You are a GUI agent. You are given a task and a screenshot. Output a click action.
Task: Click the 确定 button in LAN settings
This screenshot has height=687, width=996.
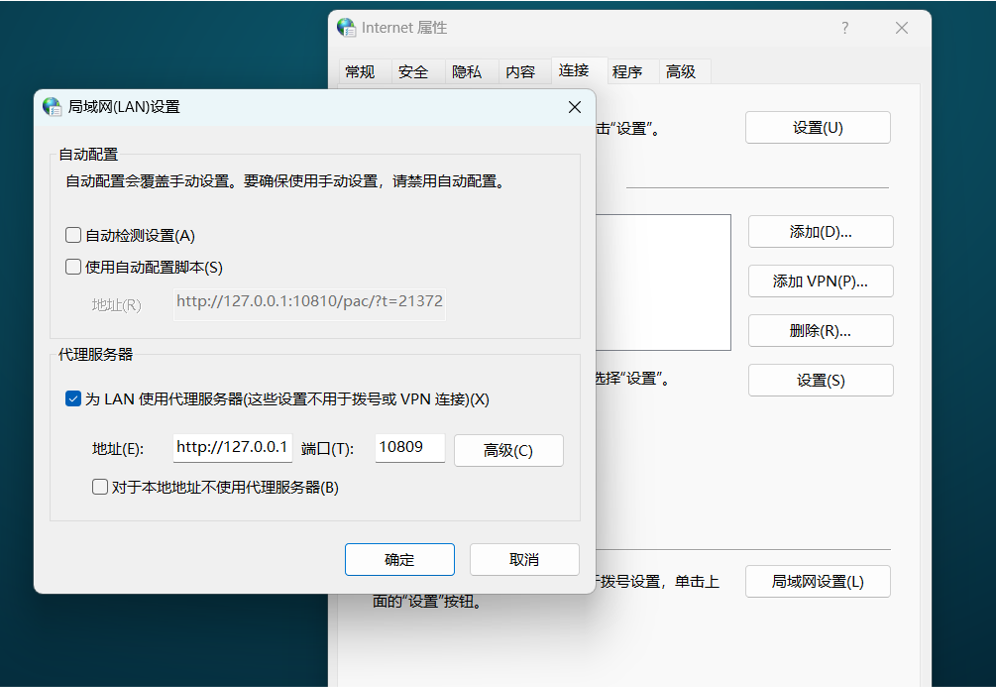[x=400, y=559]
